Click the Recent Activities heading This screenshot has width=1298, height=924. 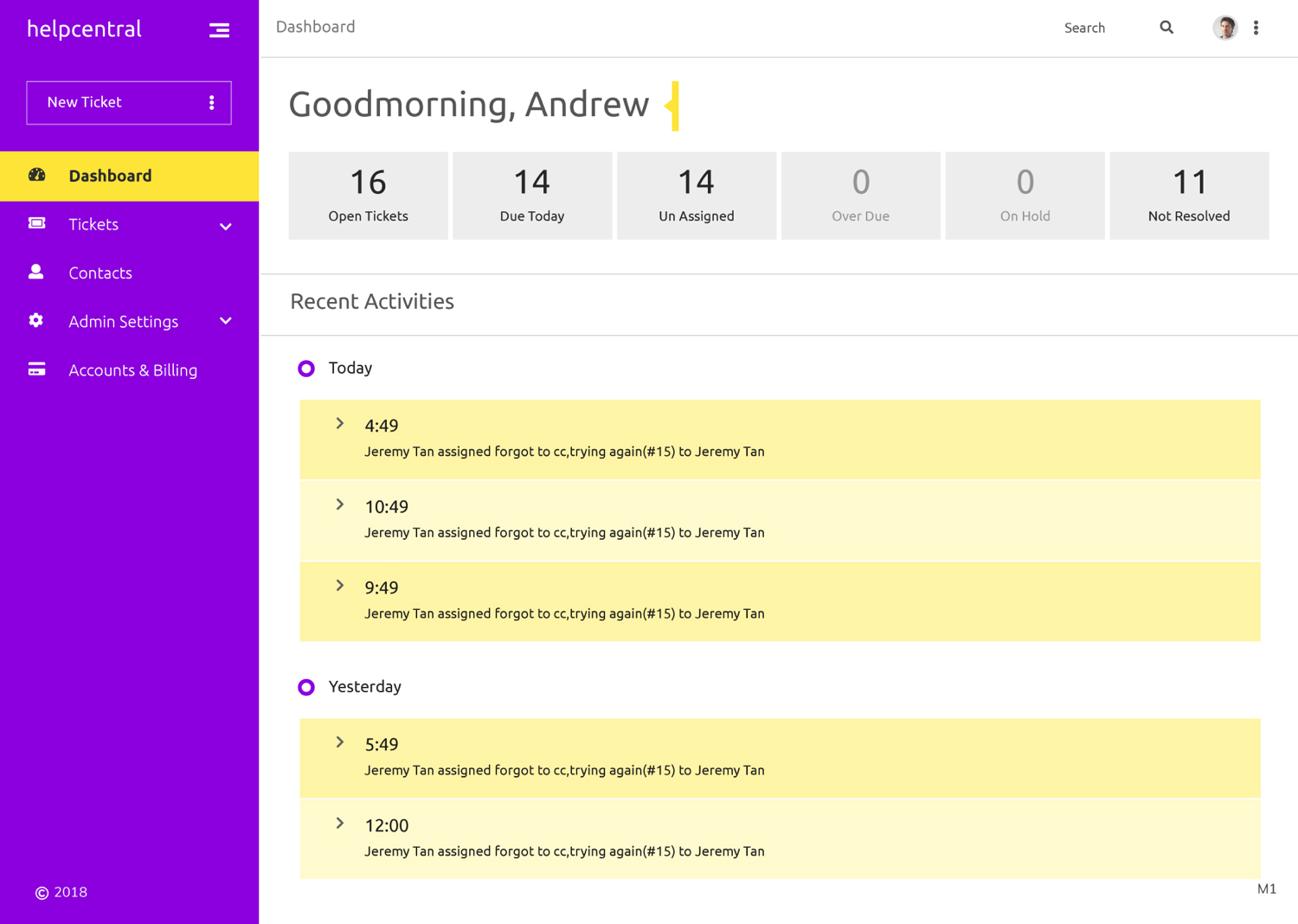372,301
